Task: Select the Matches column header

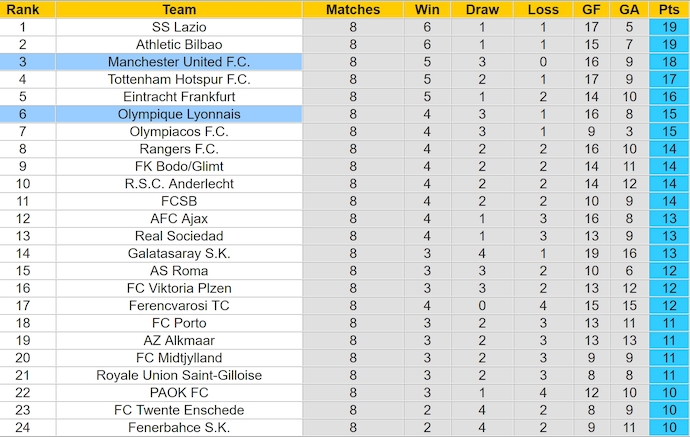Action: coord(353,9)
